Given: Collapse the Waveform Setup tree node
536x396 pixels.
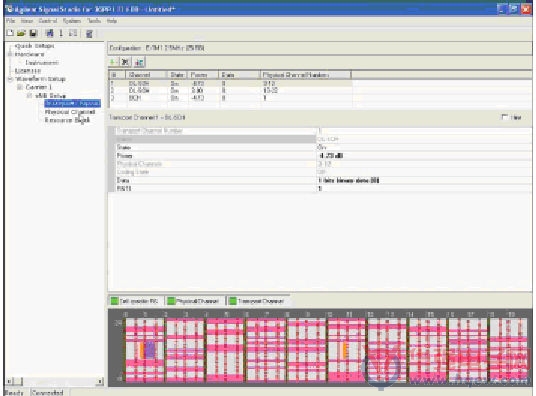Looking at the screenshot, I should tap(10, 79).
